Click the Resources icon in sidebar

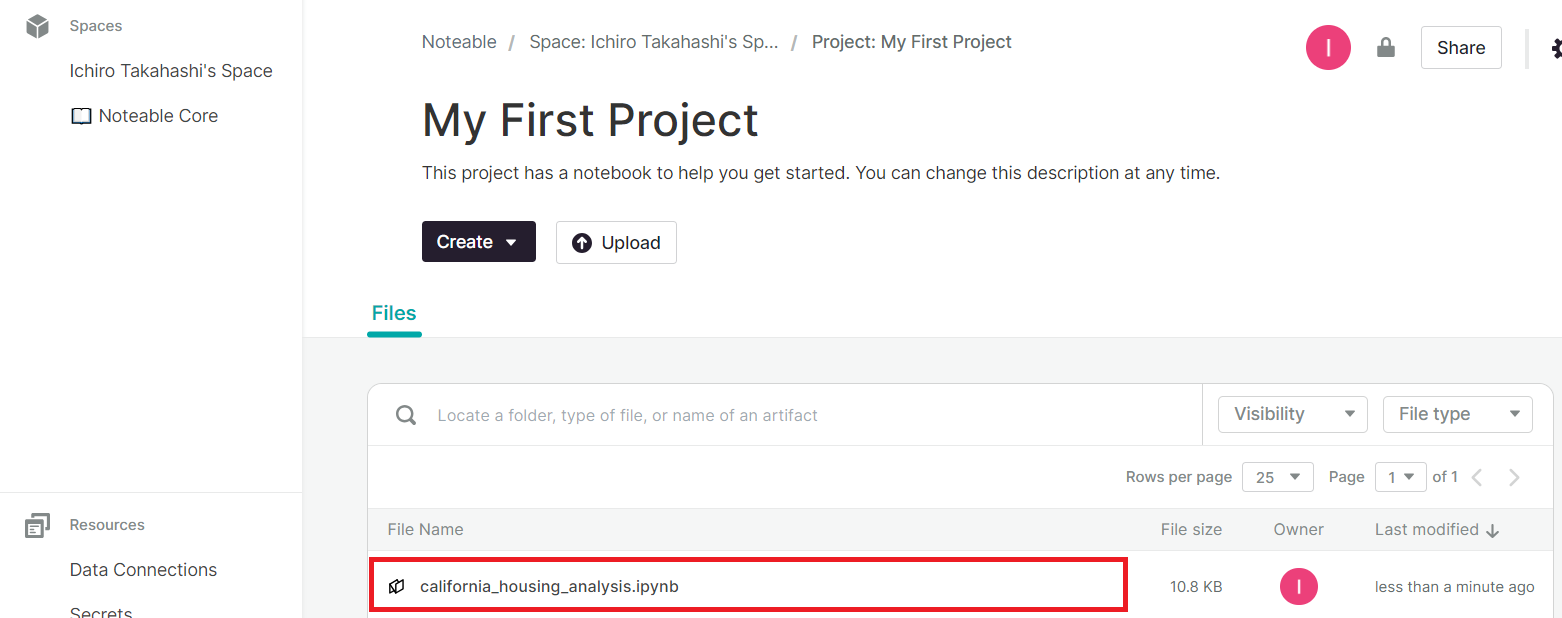click(38, 526)
